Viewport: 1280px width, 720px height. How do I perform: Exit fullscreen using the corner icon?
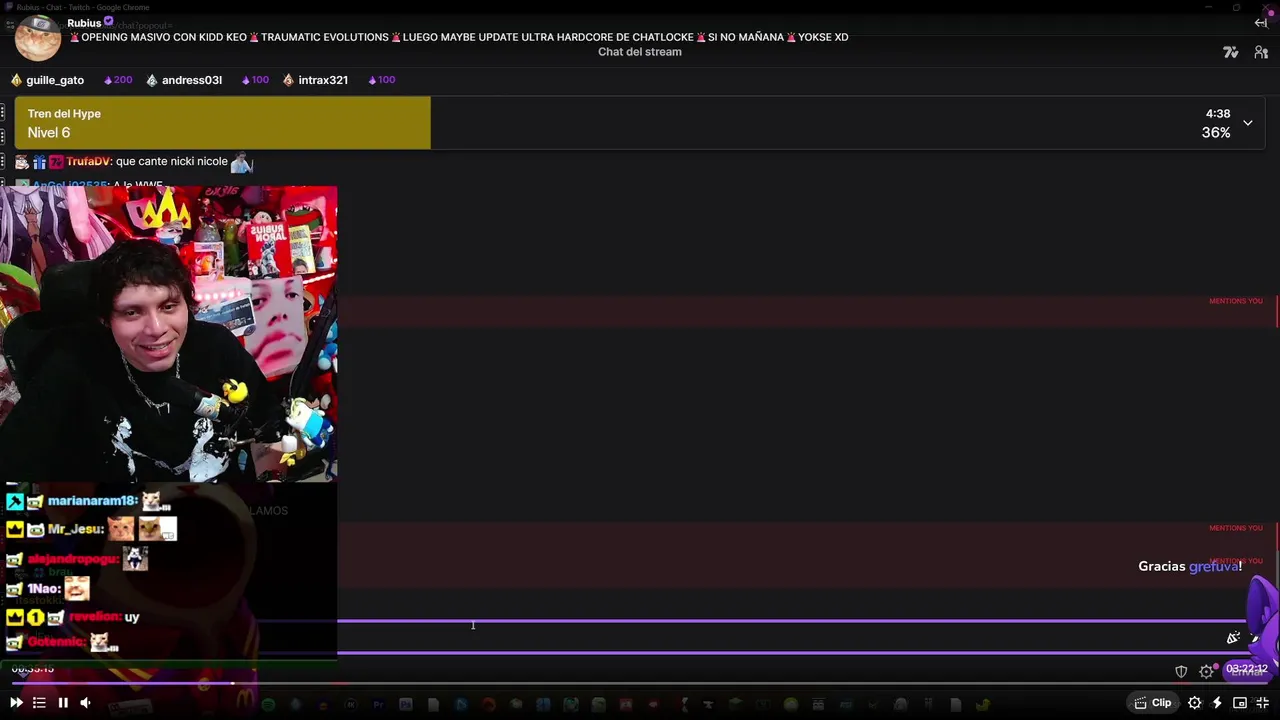(1262, 703)
